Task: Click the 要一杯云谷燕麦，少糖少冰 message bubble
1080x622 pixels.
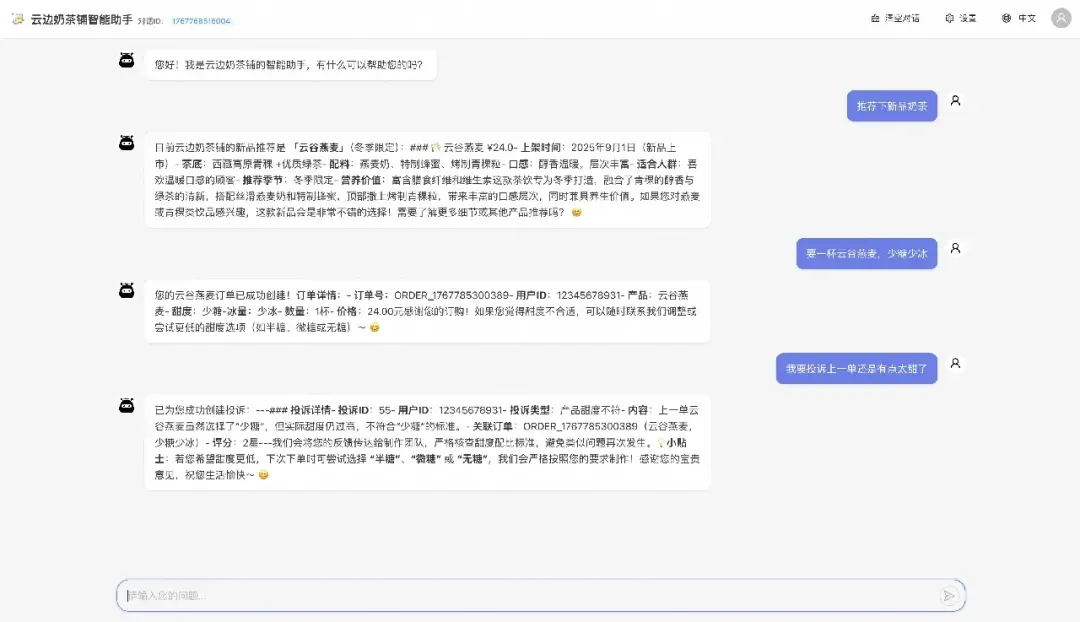Action: [866, 252]
